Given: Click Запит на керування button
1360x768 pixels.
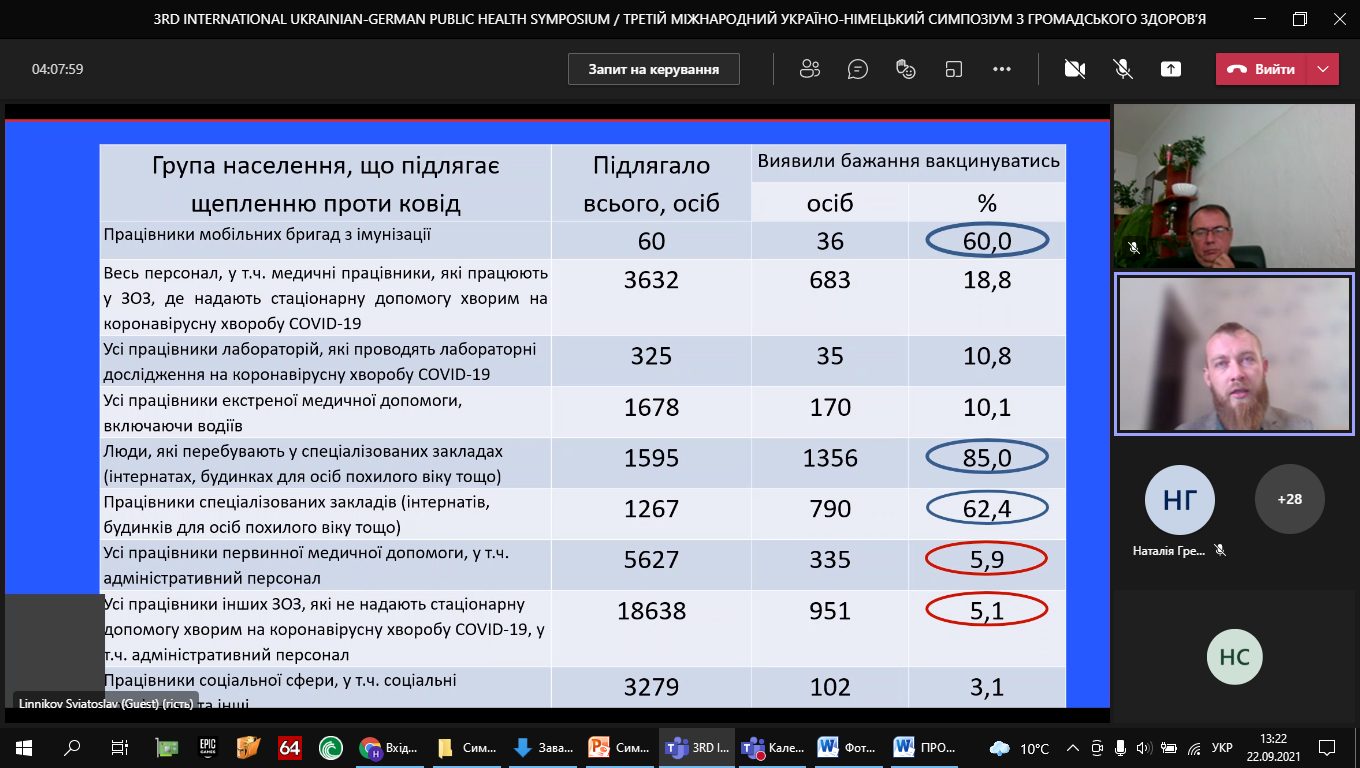Looking at the screenshot, I should click(x=654, y=69).
